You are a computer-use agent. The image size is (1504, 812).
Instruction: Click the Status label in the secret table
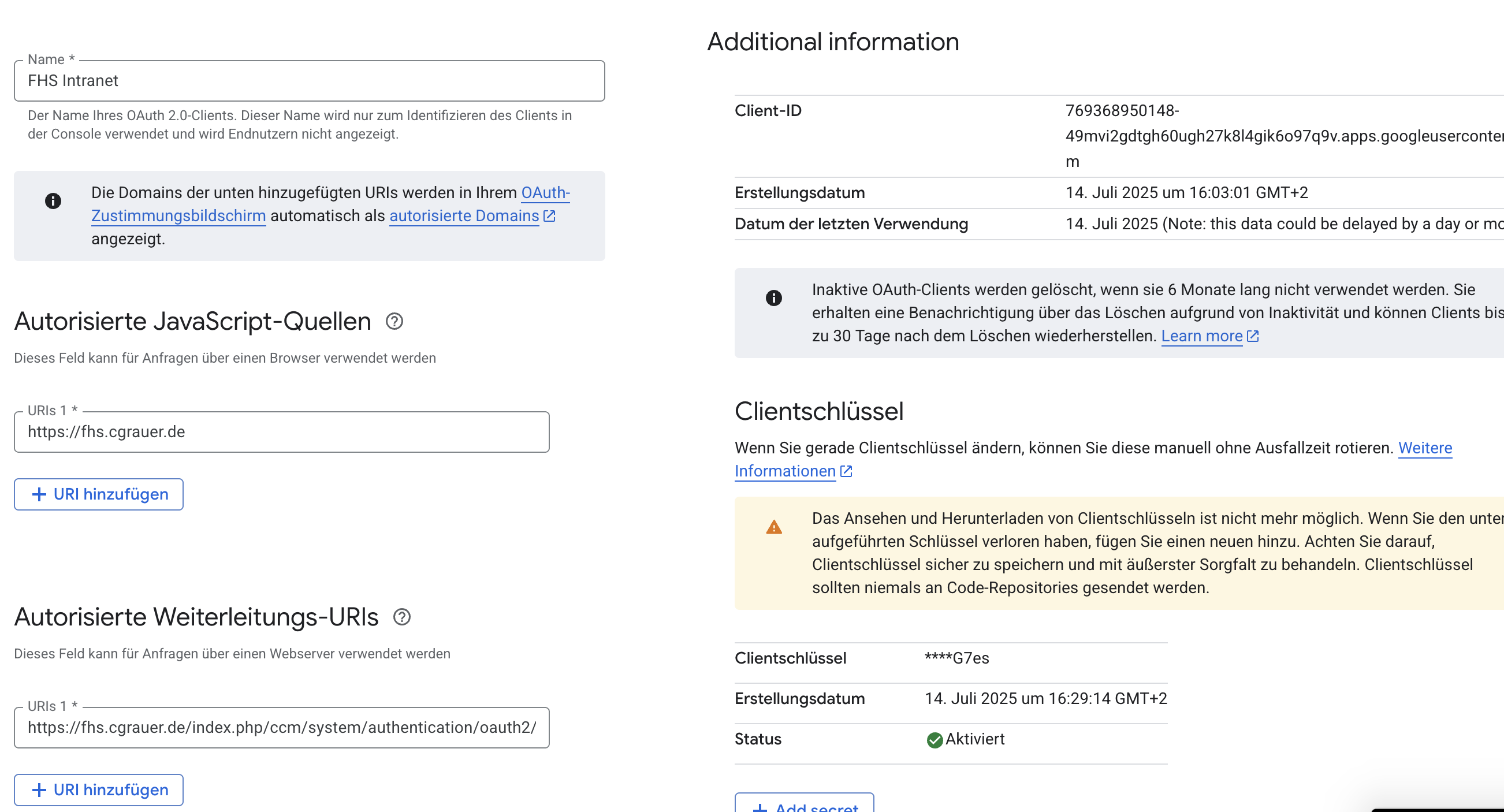pyautogui.click(x=758, y=739)
